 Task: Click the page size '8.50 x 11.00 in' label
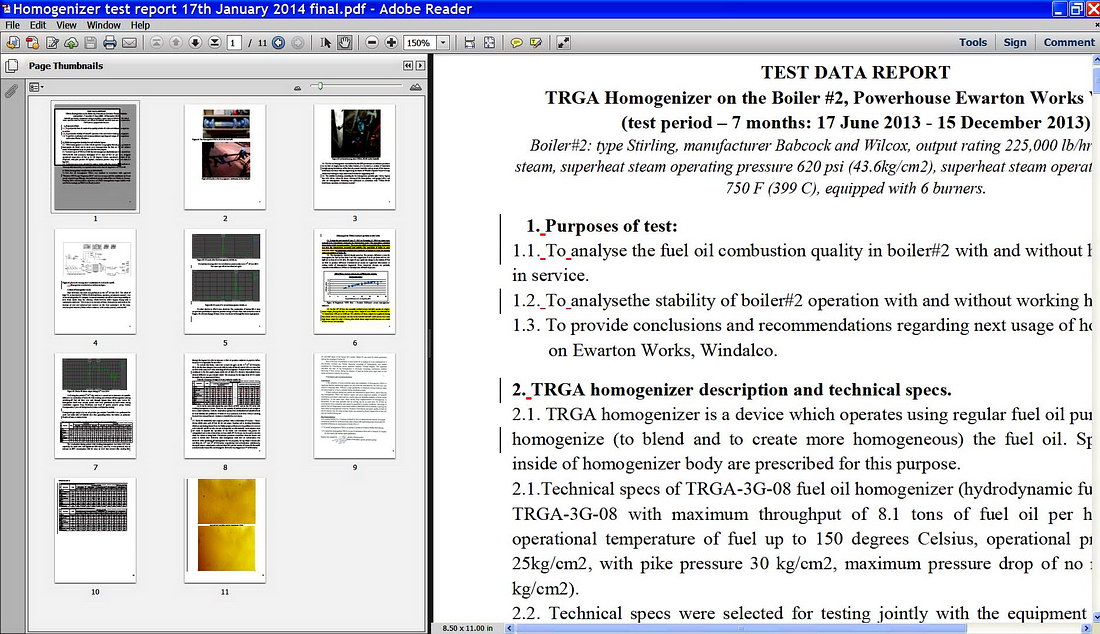click(x=468, y=628)
